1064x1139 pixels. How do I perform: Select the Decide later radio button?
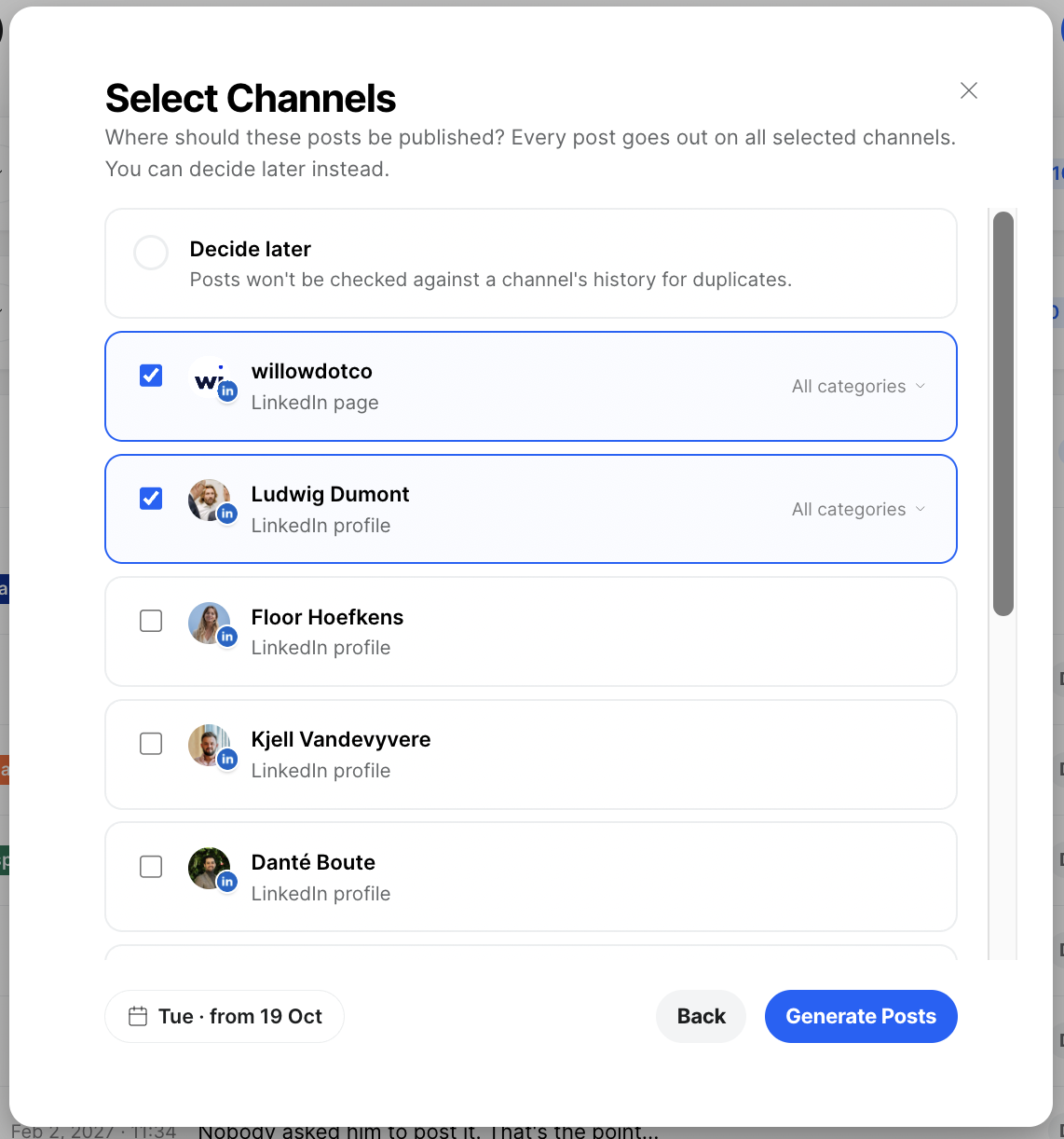tap(151, 253)
